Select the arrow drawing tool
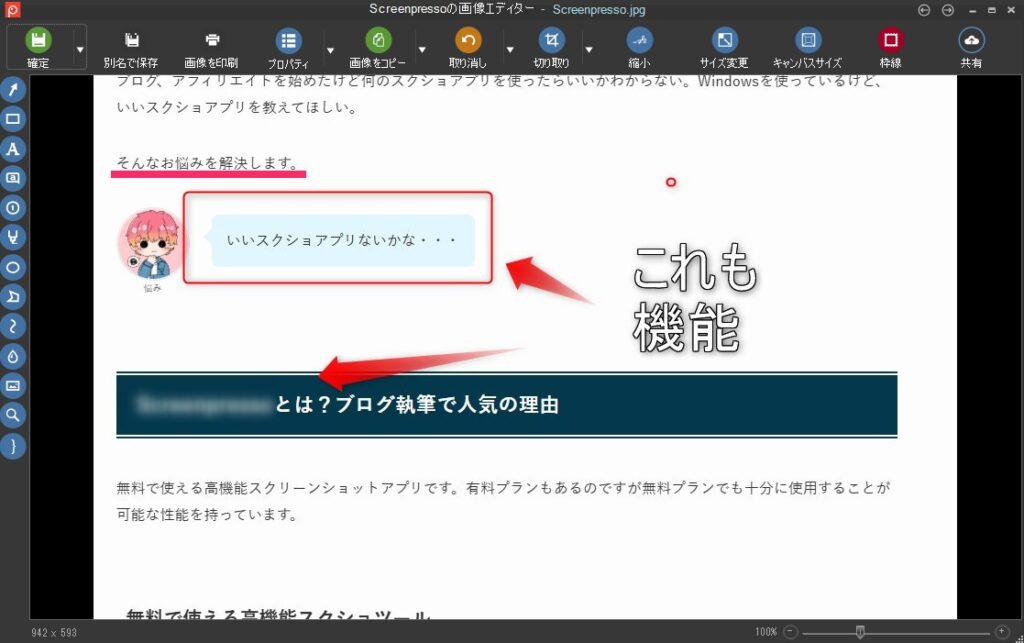 (13, 90)
